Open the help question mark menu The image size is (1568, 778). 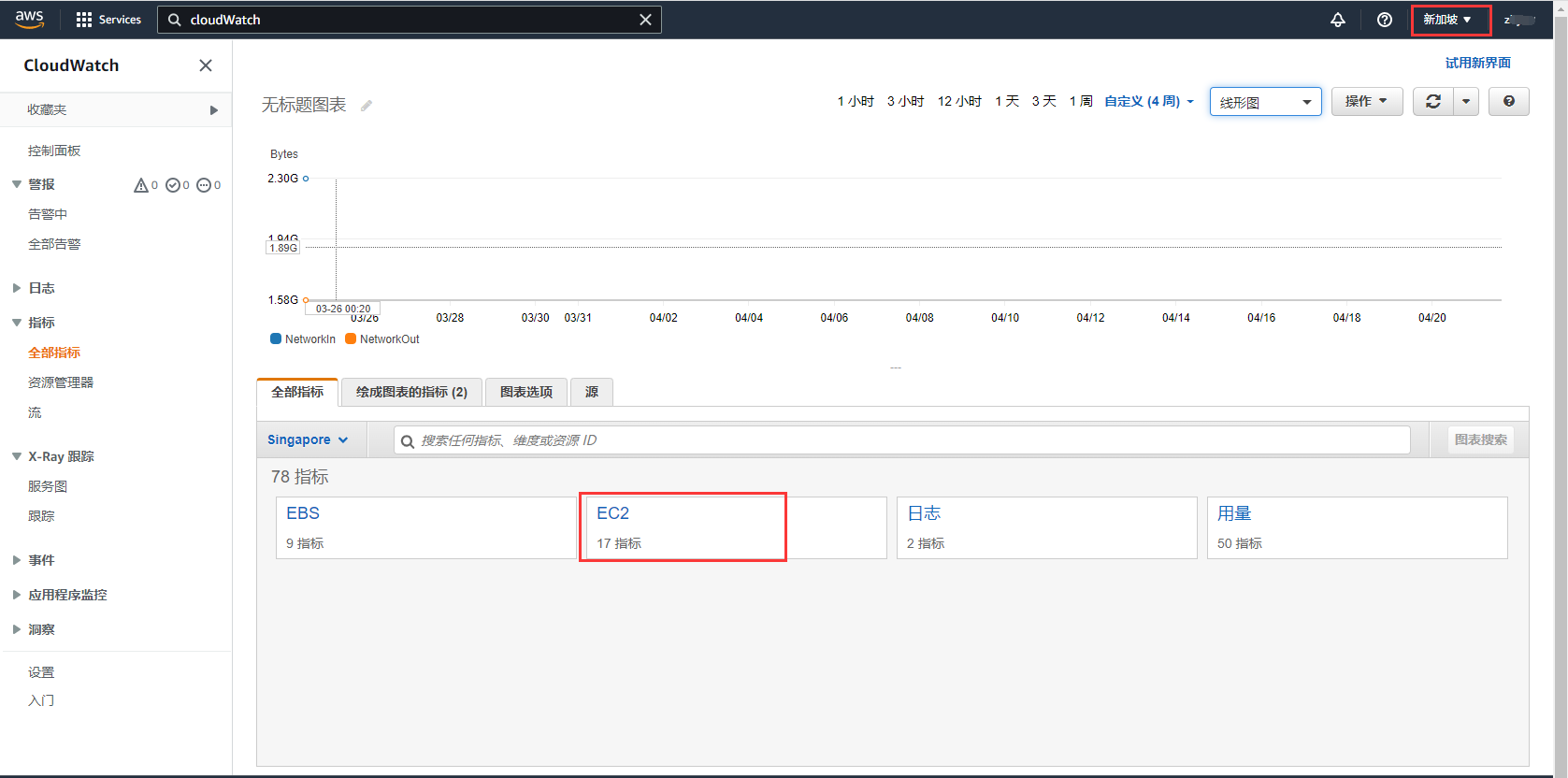1385,20
